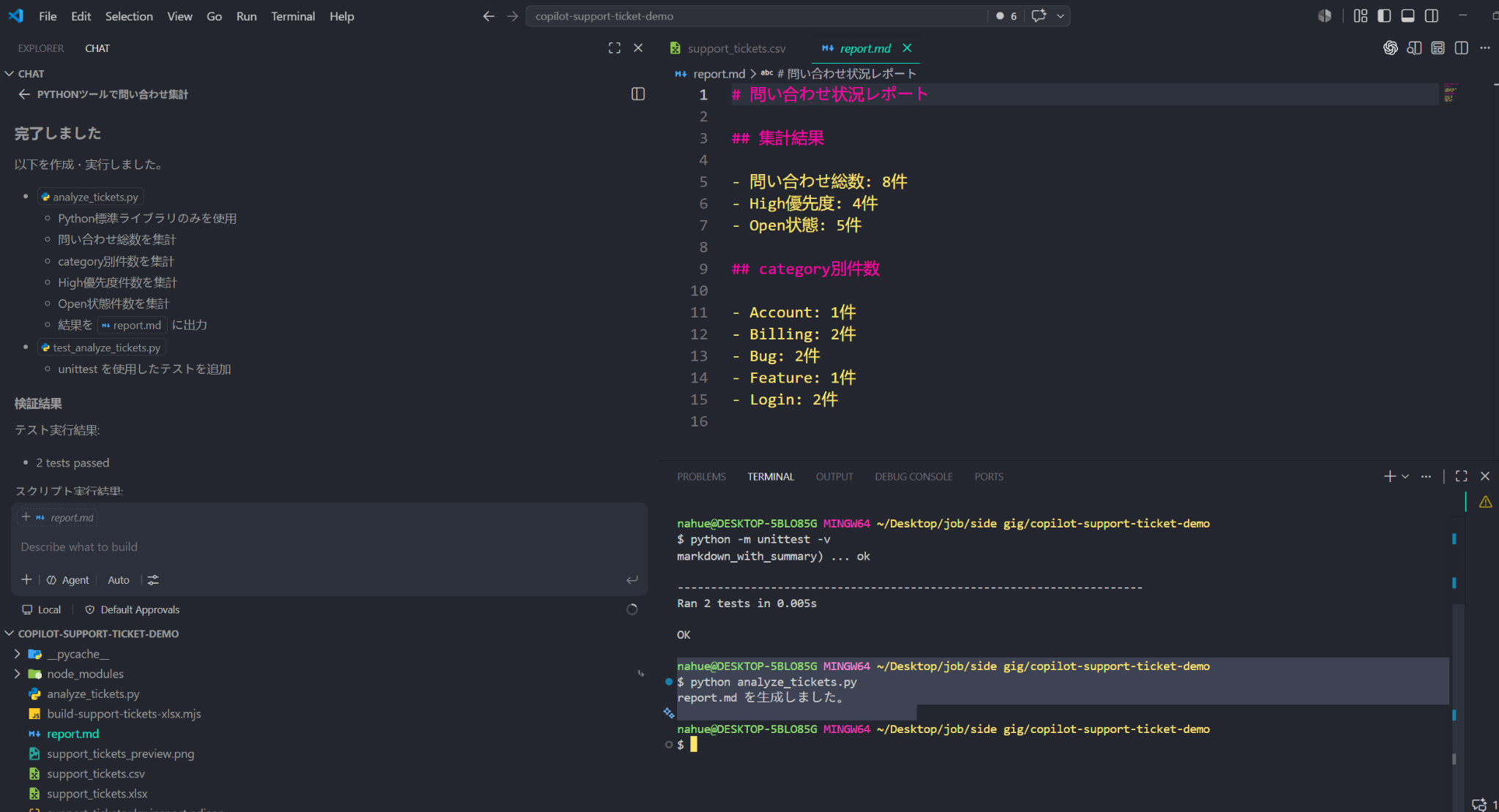Open test_analyze_tickets.py link in chat
This screenshot has height=812, width=1499.
102,347
